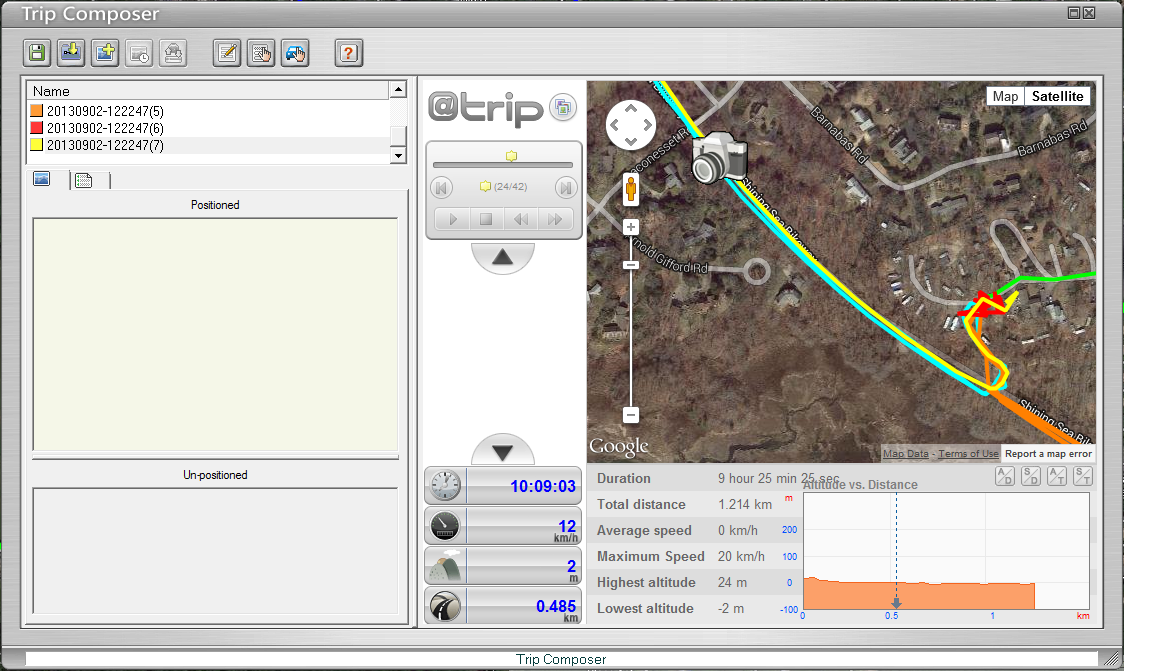Switch to the photos tab with picture icon
Image resolution: width=1152 pixels, height=671 pixels.
pos(42,179)
